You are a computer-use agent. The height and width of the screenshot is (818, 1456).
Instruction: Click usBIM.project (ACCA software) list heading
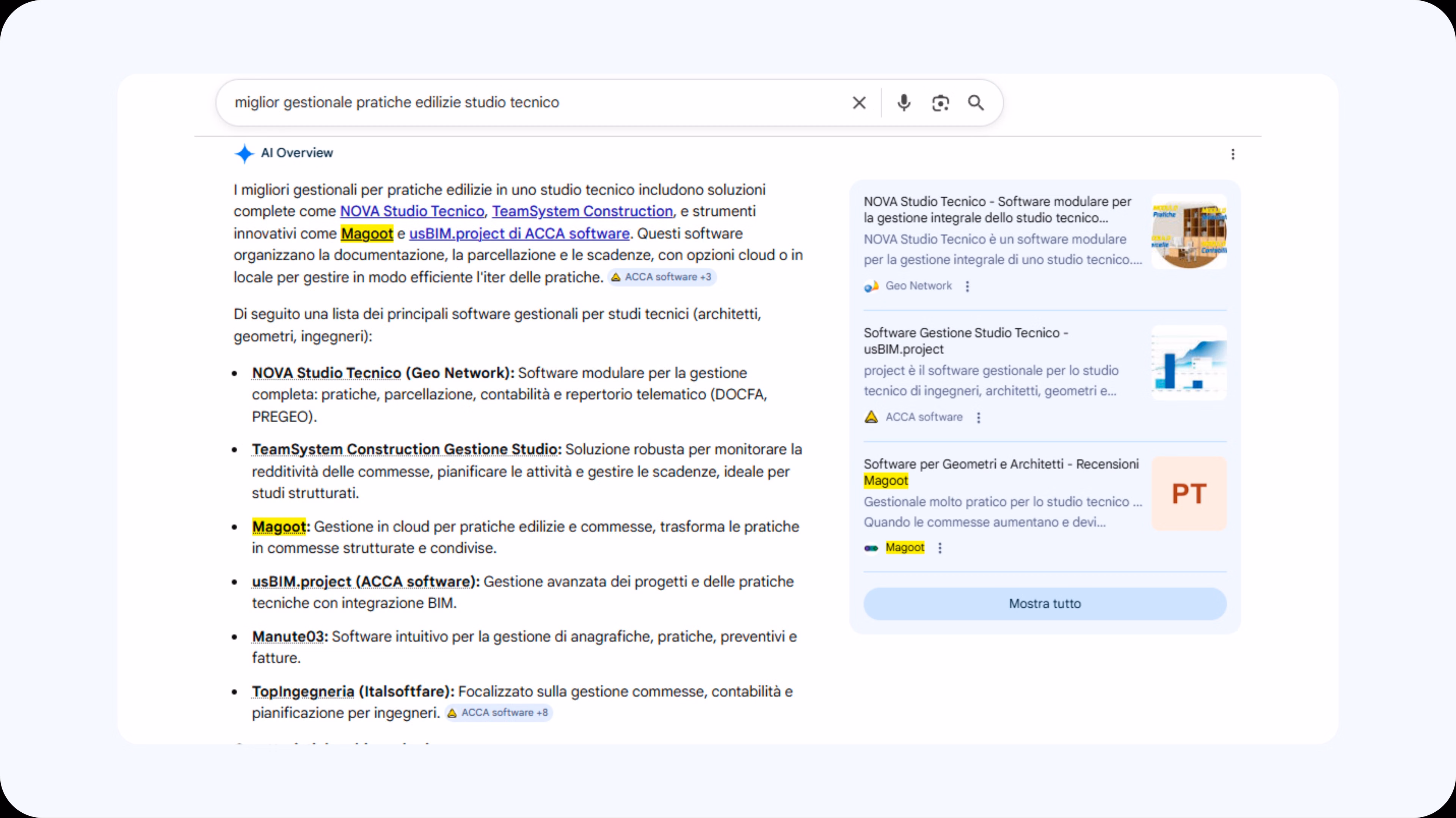click(366, 581)
